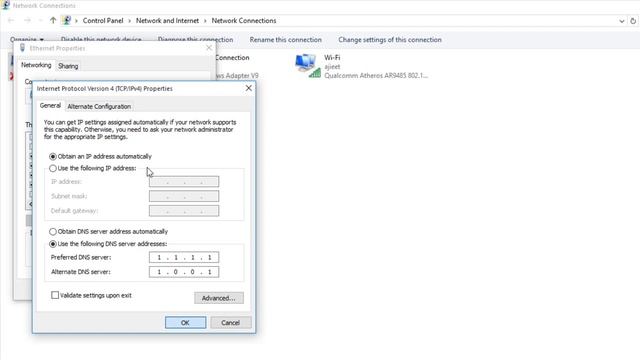Click the Network Connections title bar icon
This screenshot has height=360, width=640.
click(6, 5)
